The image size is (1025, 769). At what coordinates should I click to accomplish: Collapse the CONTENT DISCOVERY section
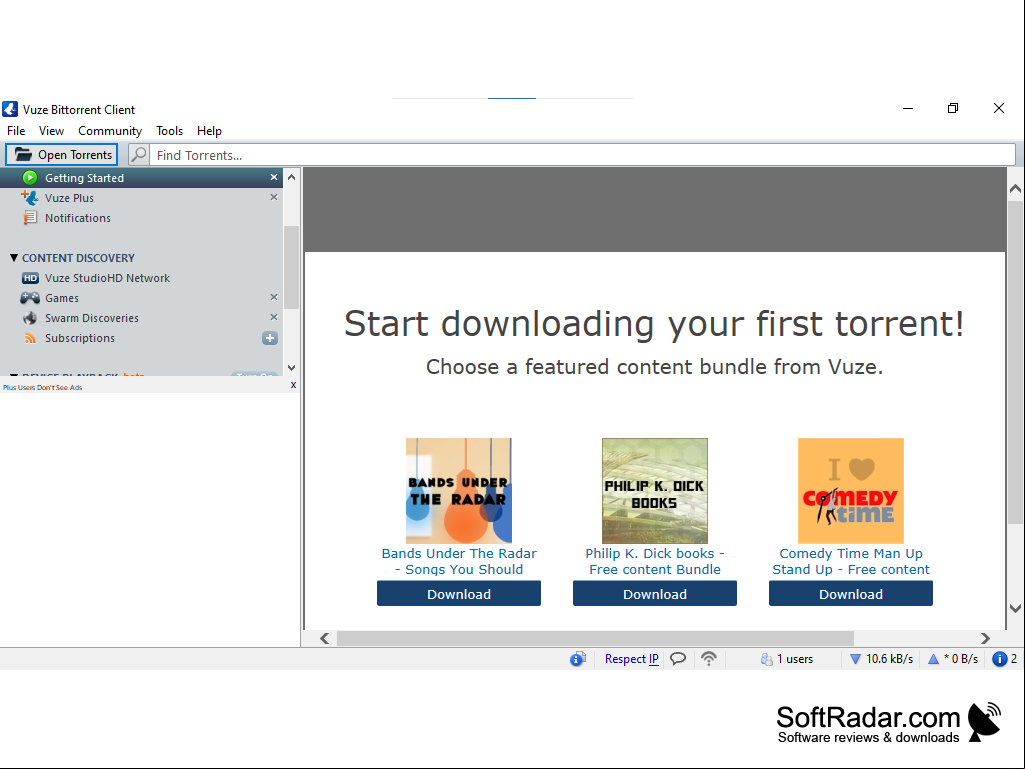(x=14, y=258)
